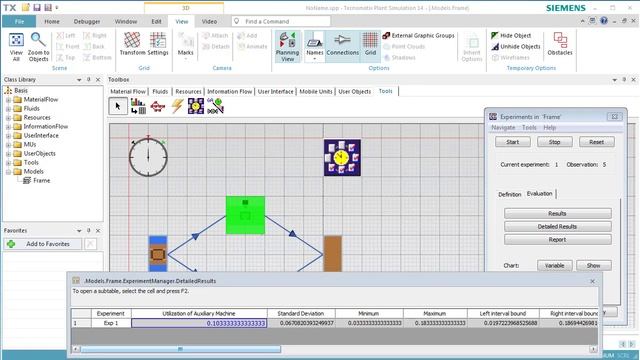Screen dimensions: 640x360
Task: Open Class Library panel dropdown arrow
Action: tap(79, 80)
